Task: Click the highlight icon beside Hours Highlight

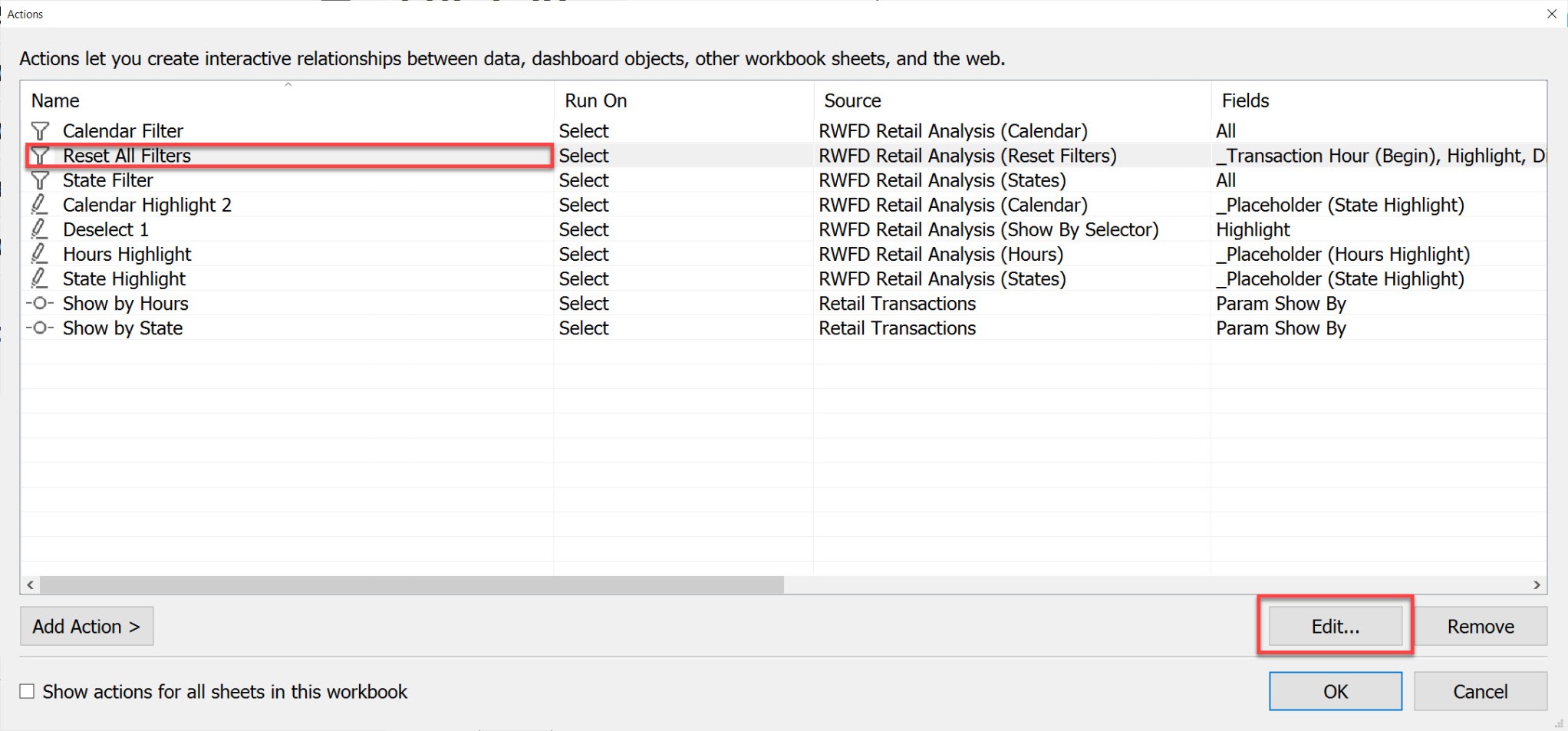Action: point(40,254)
